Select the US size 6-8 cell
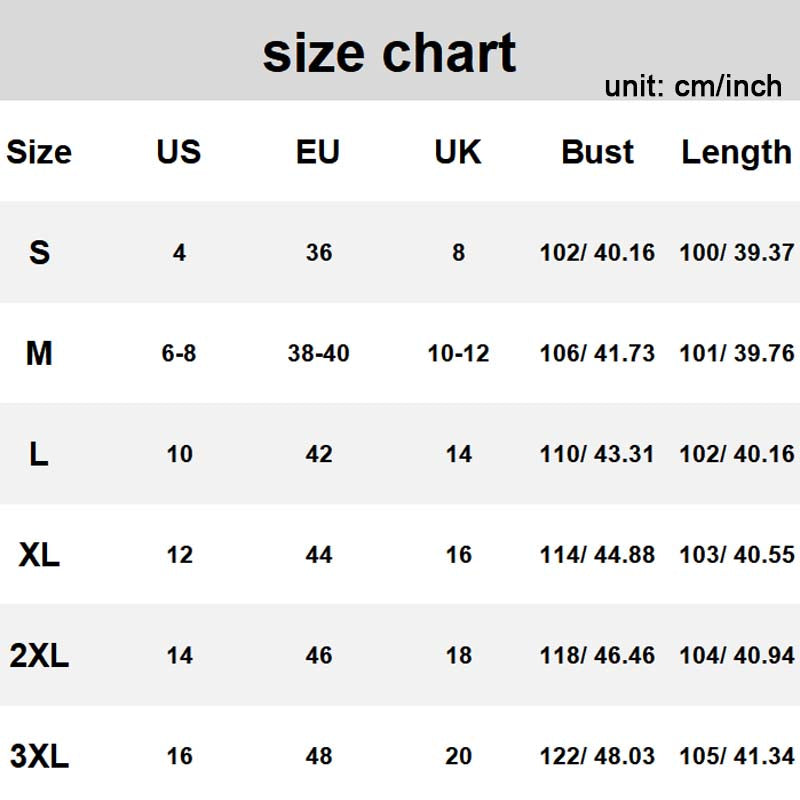 tap(178, 353)
